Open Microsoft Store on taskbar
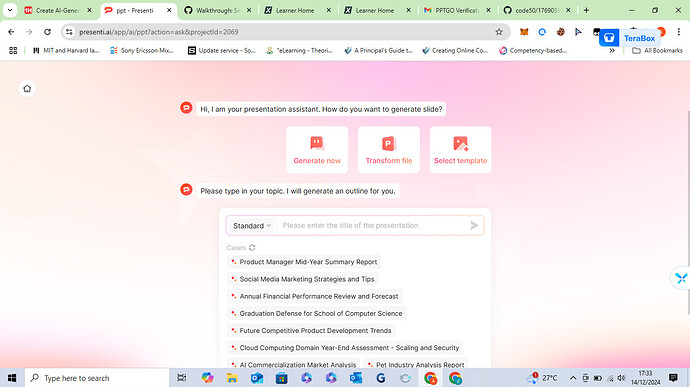 [282, 378]
